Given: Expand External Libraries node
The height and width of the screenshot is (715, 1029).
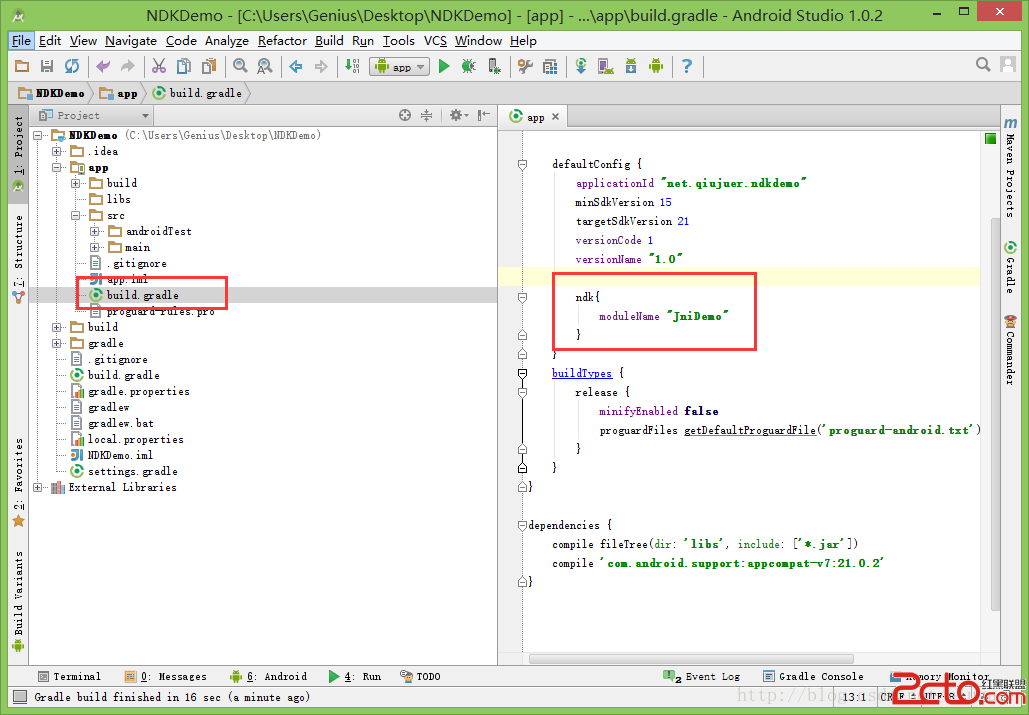Looking at the screenshot, I should click(x=38, y=488).
